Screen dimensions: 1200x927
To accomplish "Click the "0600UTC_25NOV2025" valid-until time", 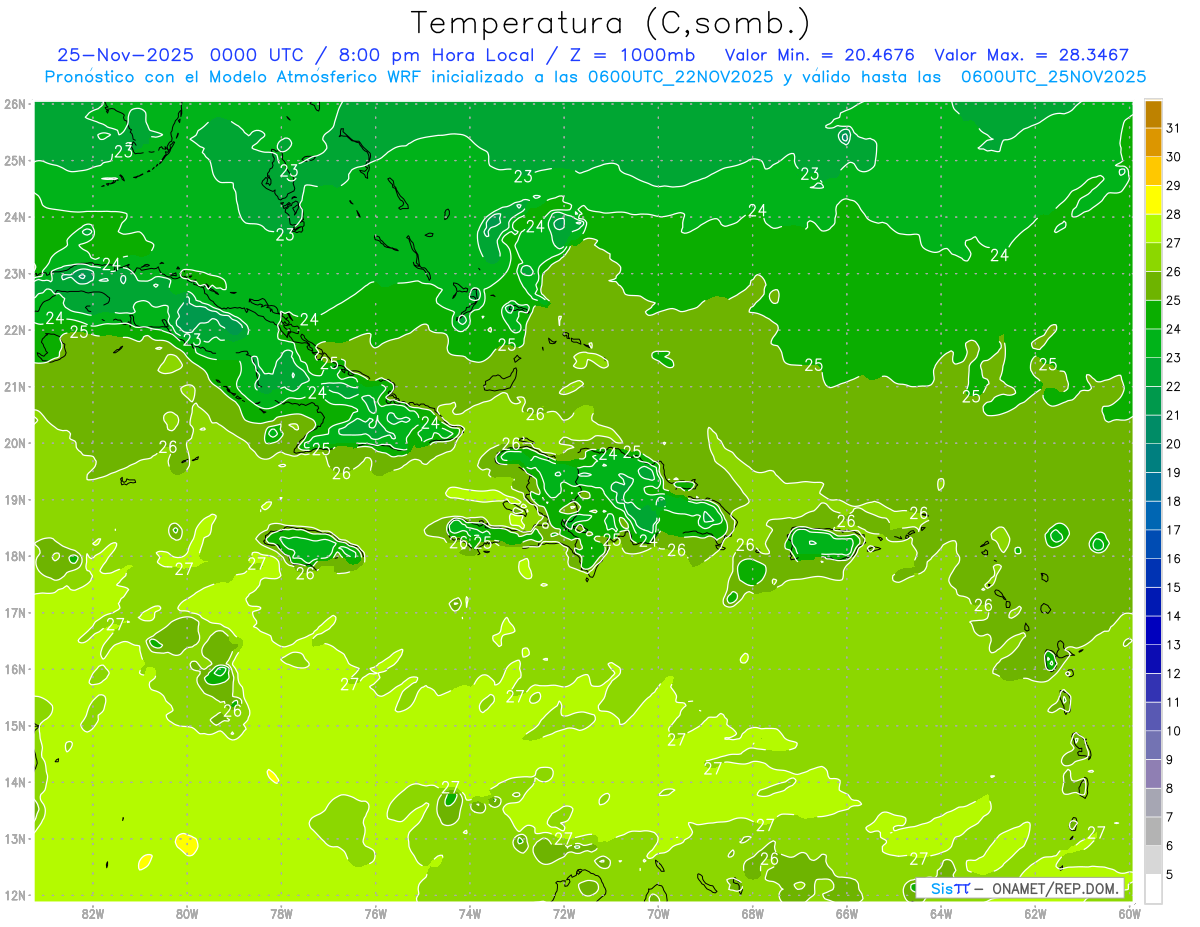I will click(1053, 77).
